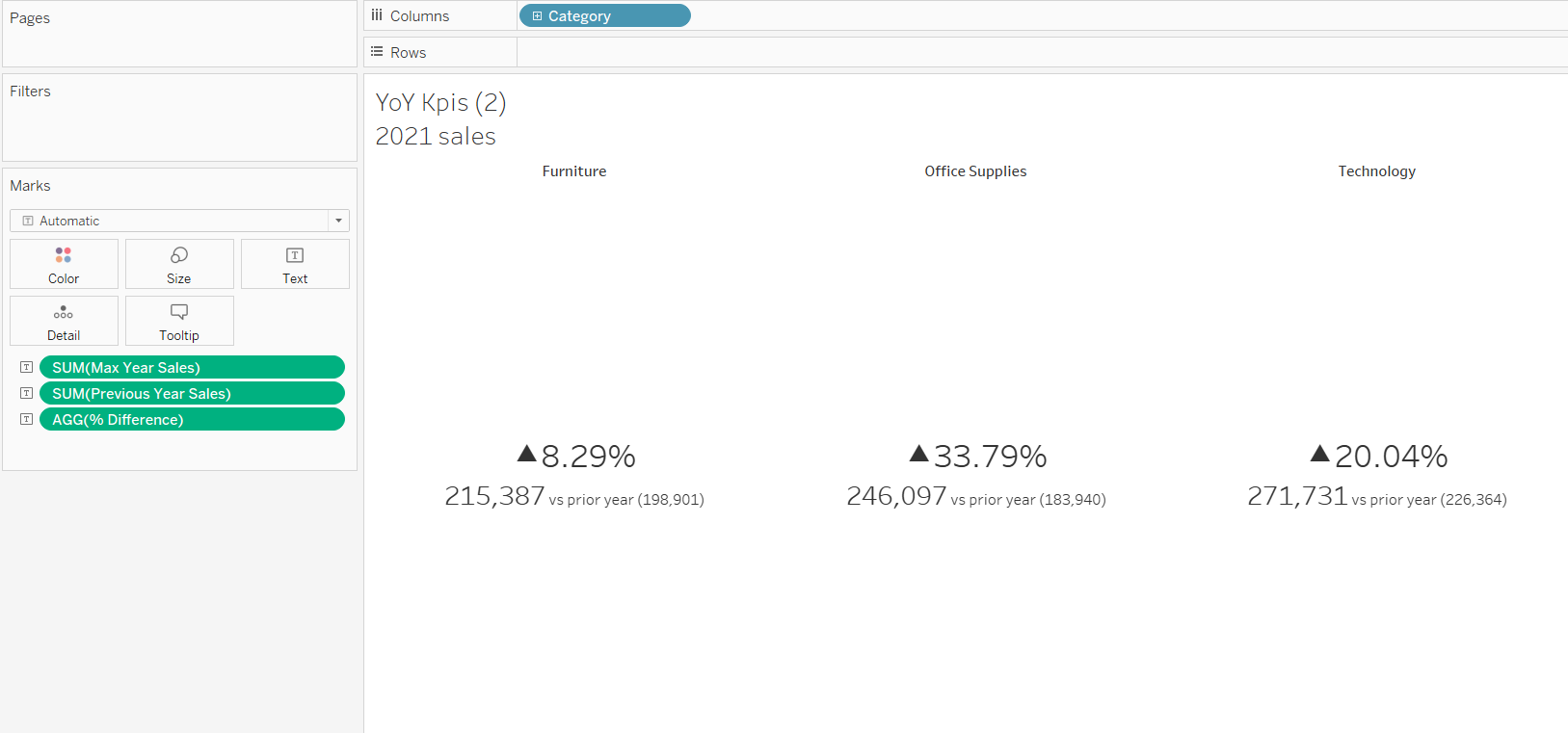1568x733 pixels.
Task: Click text icon beside SUM(Previous Year Sales)
Action: click(27, 393)
